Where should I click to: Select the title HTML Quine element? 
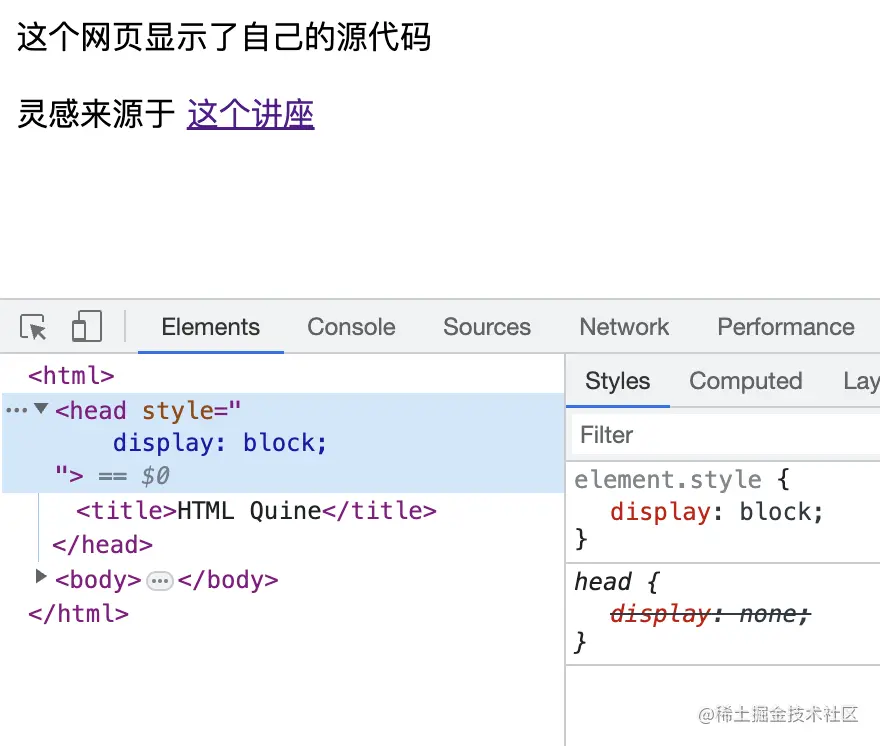pyautogui.click(x=256, y=511)
